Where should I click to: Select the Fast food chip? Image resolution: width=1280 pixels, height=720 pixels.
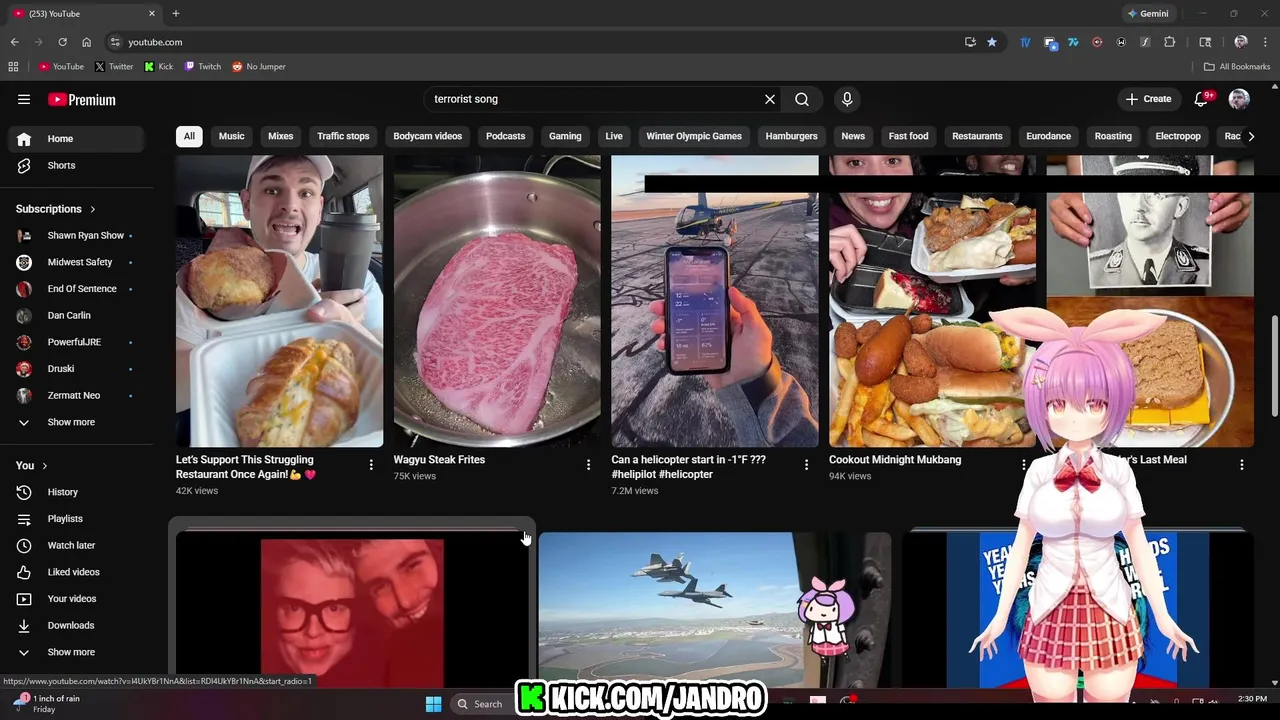click(x=908, y=136)
